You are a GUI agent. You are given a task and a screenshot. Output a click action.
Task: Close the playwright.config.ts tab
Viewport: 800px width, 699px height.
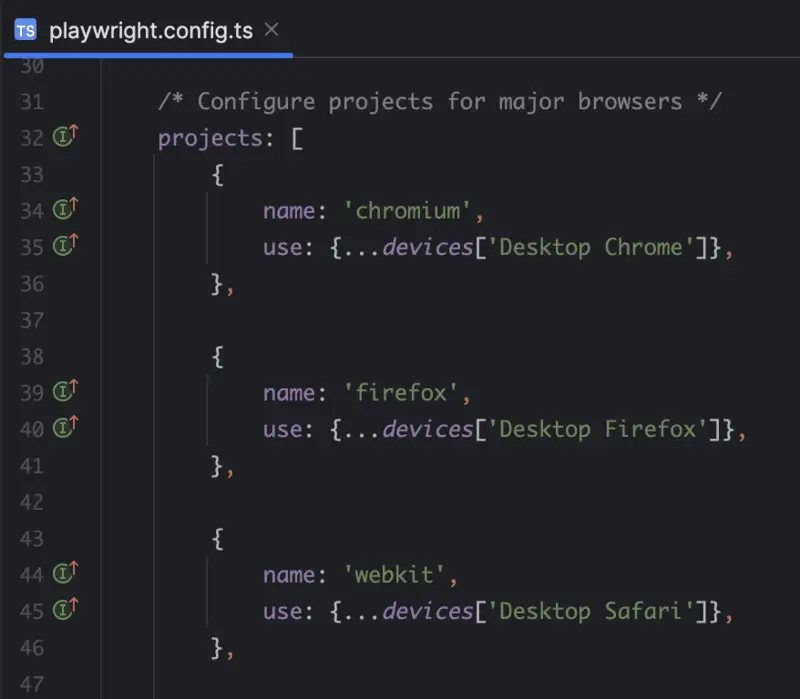tap(271, 30)
